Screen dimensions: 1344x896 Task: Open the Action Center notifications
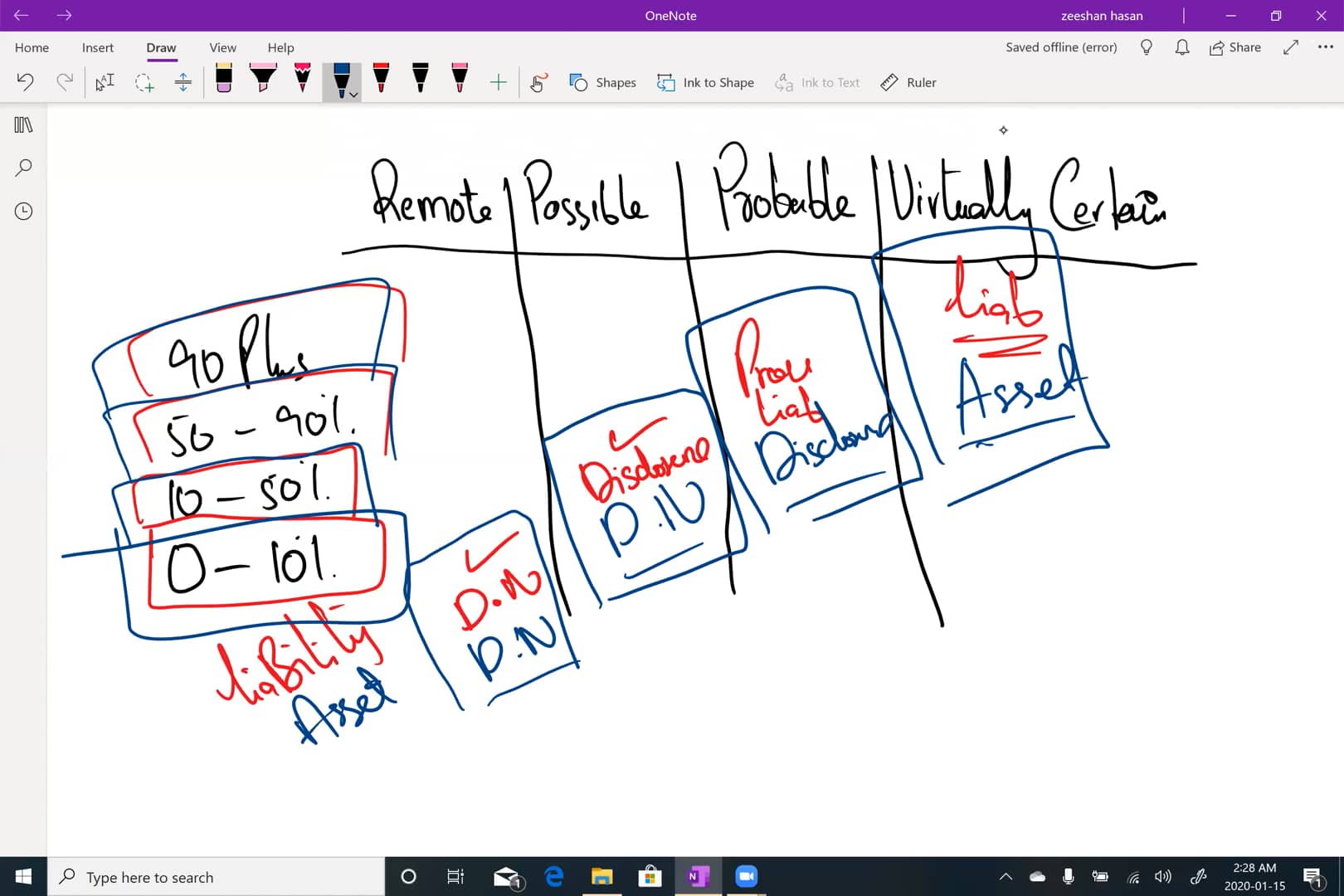pyautogui.click(x=1313, y=877)
